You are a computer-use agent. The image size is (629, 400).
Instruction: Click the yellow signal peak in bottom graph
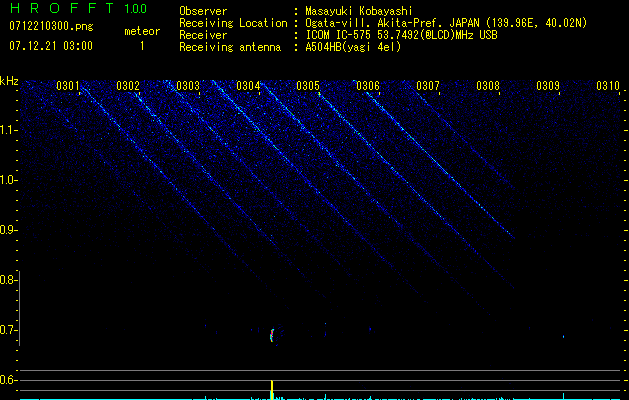tap(272, 390)
